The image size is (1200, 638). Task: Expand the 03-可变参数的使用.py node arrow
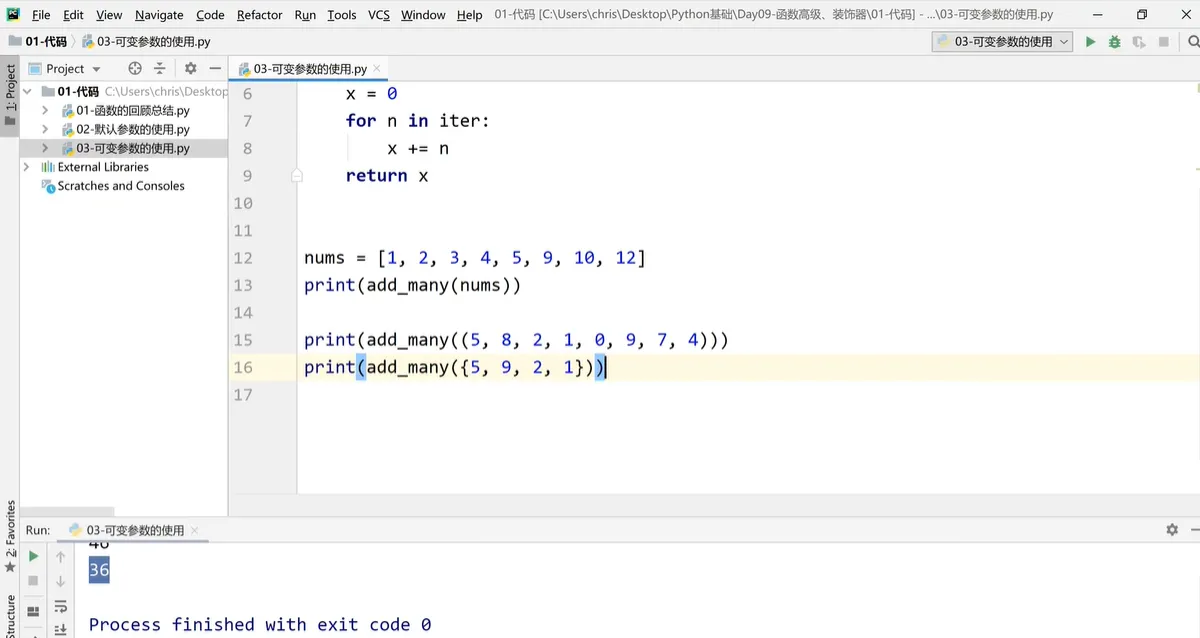point(45,148)
